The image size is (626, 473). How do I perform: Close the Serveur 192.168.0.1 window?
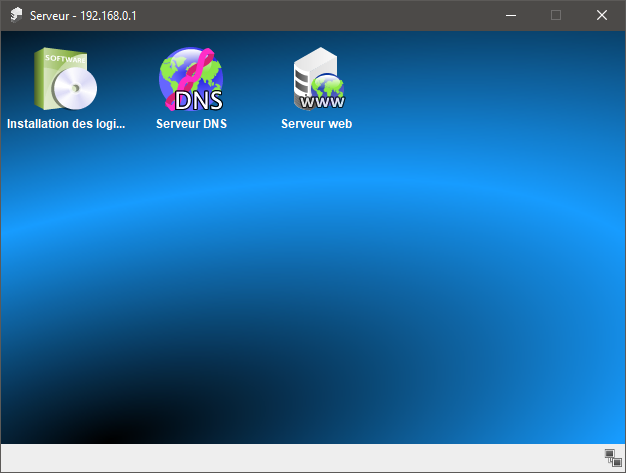[602, 15]
